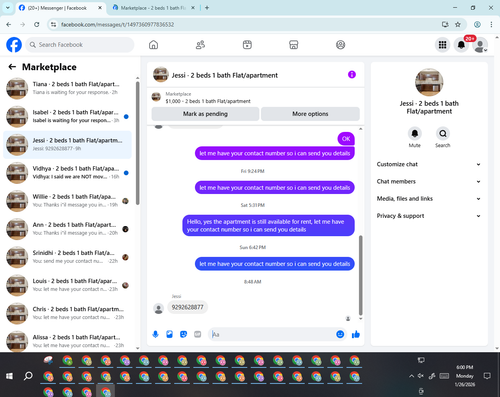The width and height of the screenshot is (500, 397).
Task: Expand Media, files and links section
Action: click(429, 199)
